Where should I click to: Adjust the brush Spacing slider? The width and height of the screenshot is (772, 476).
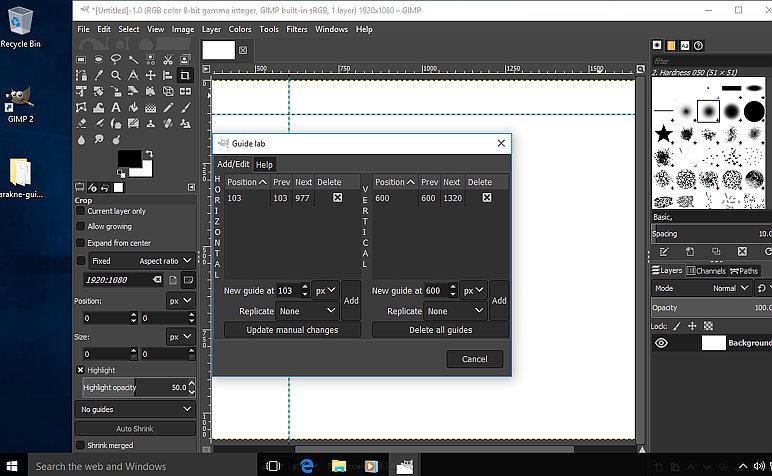click(711, 234)
